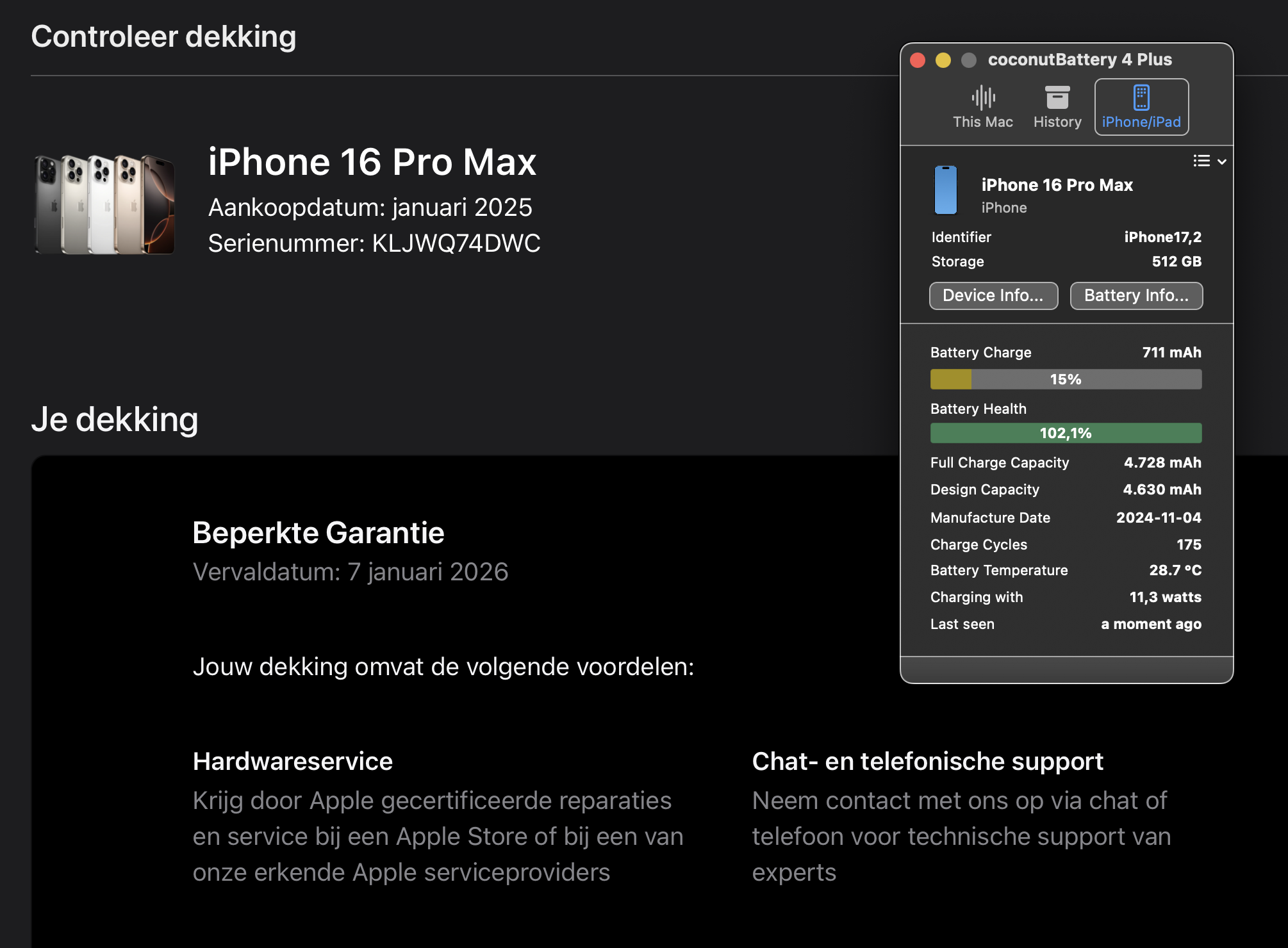The height and width of the screenshot is (948, 1288).
Task: Click the Chat- en telefonische support heading
Action: [x=928, y=762]
